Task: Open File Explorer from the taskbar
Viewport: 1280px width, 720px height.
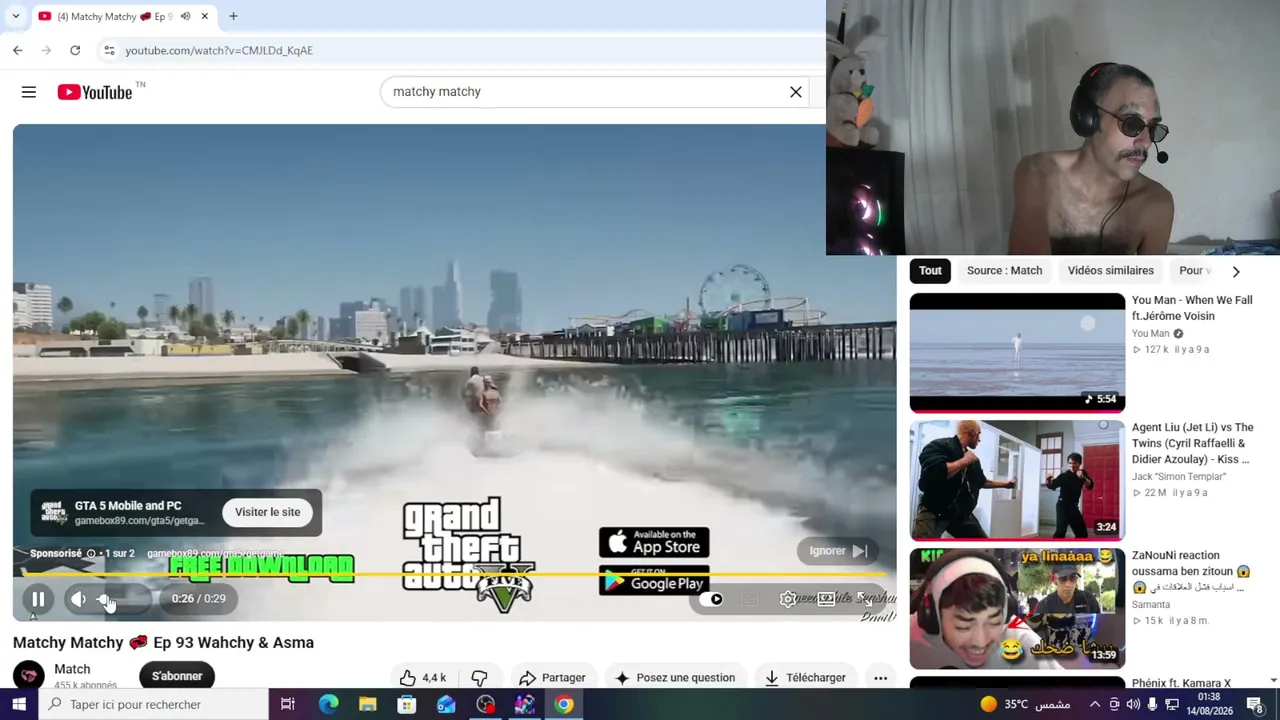Action: point(367,705)
